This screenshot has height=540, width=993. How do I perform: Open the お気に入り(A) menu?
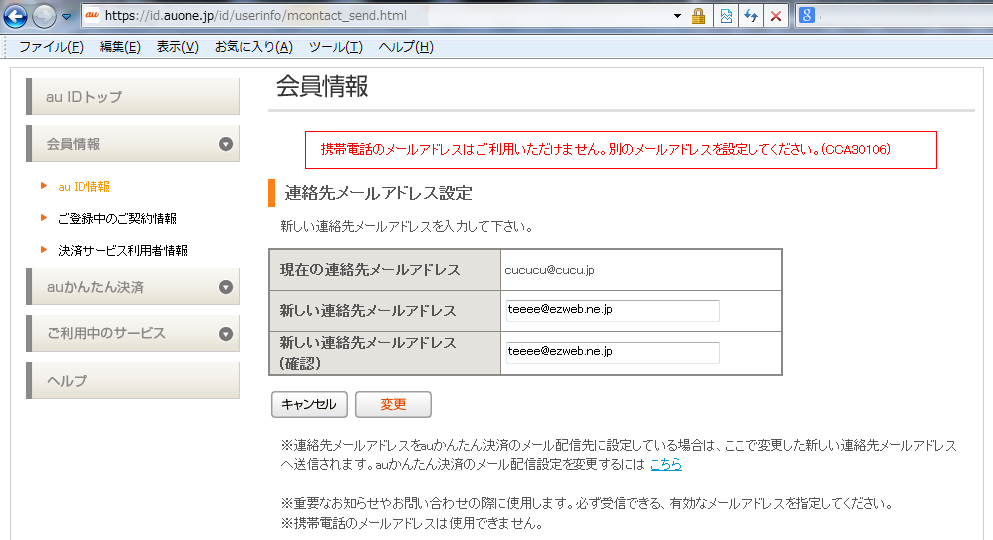pos(254,47)
